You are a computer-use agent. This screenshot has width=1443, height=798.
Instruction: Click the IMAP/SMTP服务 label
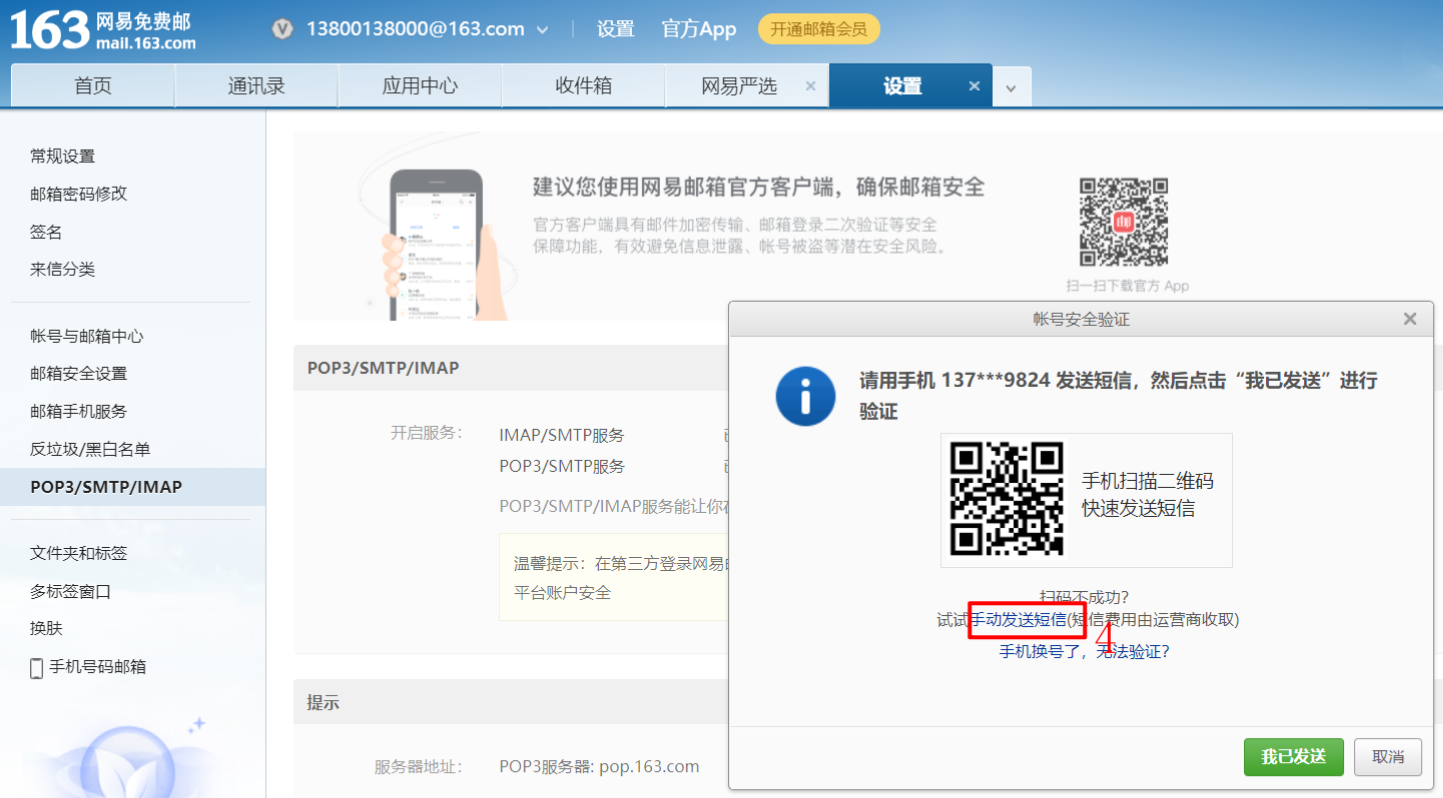click(562, 435)
